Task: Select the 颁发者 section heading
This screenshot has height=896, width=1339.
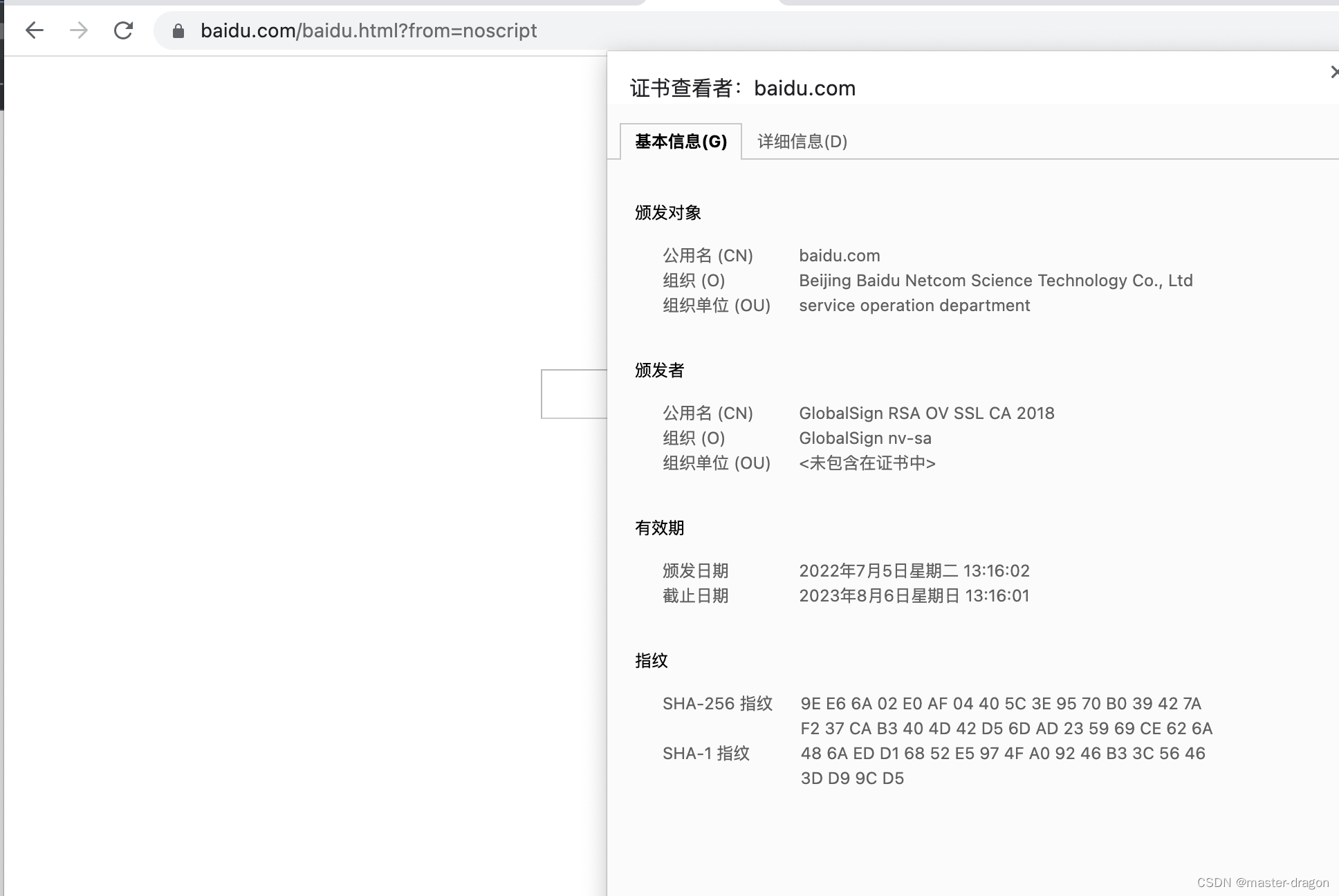Action: point(660,371)
